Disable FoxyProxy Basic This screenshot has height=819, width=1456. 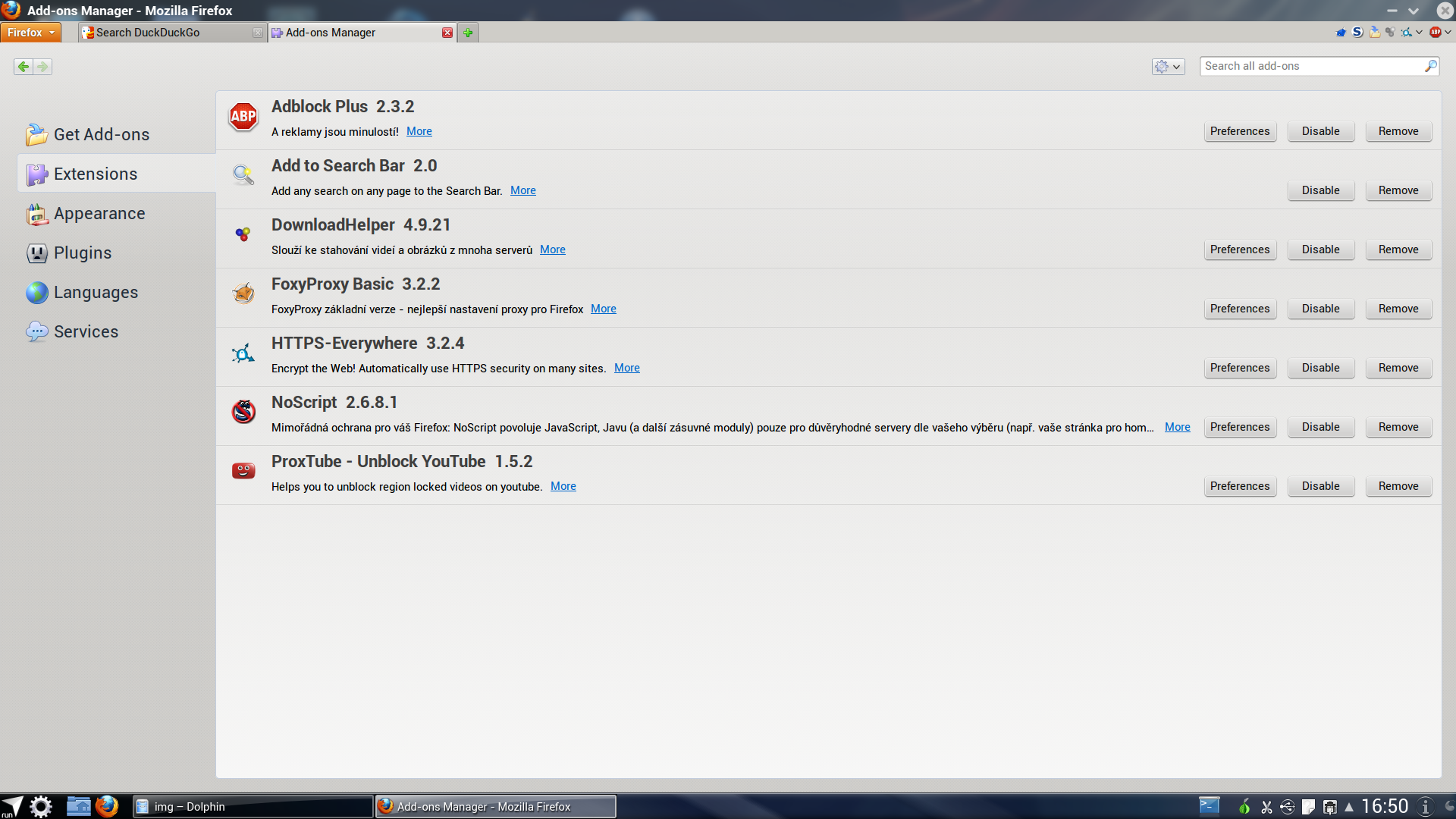coord(1320,309)
